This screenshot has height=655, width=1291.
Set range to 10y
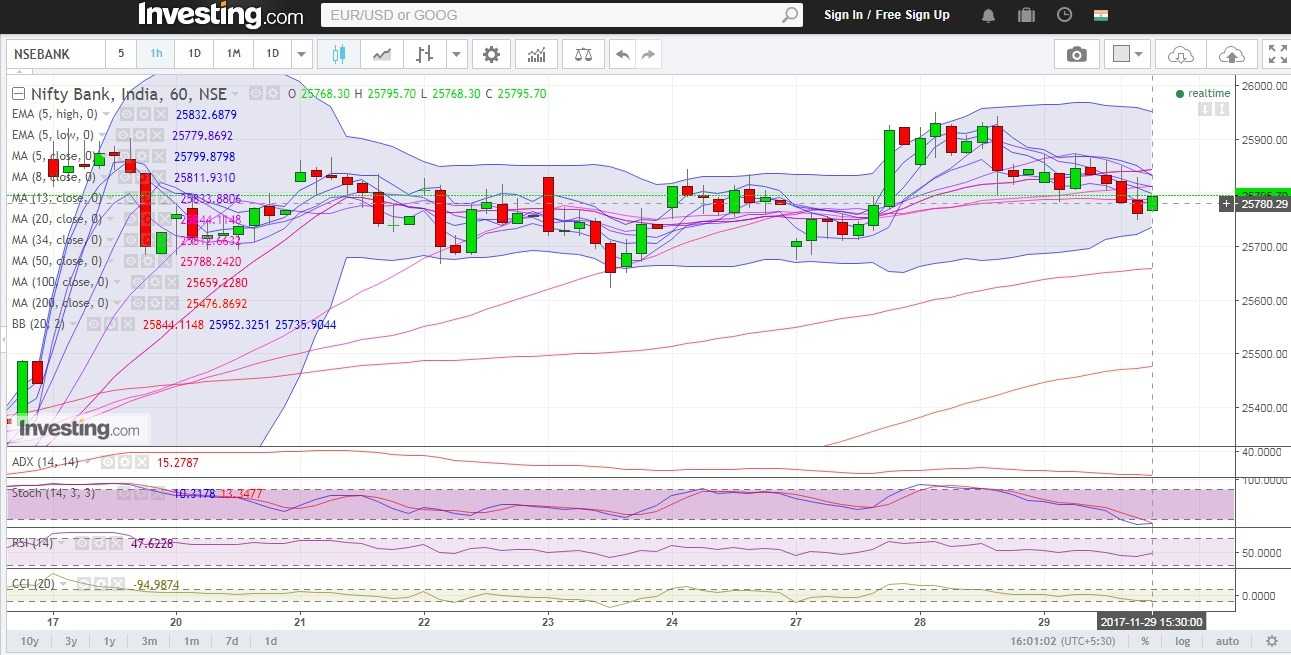tap(30, 641)
